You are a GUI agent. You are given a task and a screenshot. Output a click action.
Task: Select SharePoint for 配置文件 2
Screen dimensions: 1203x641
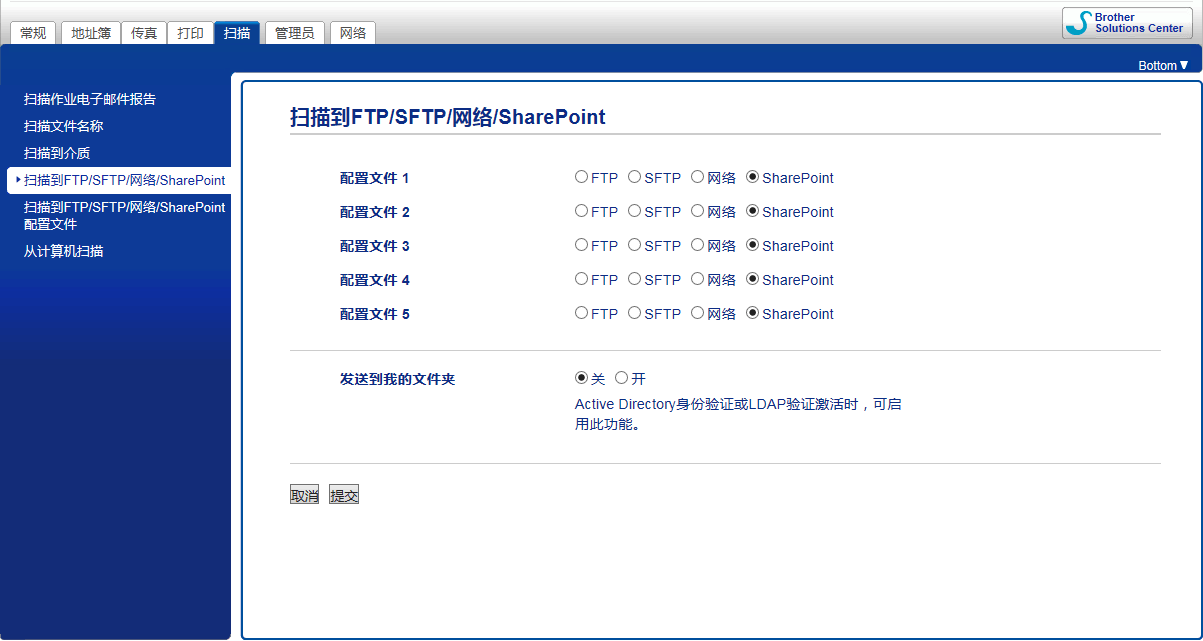[x=752, y=212]
